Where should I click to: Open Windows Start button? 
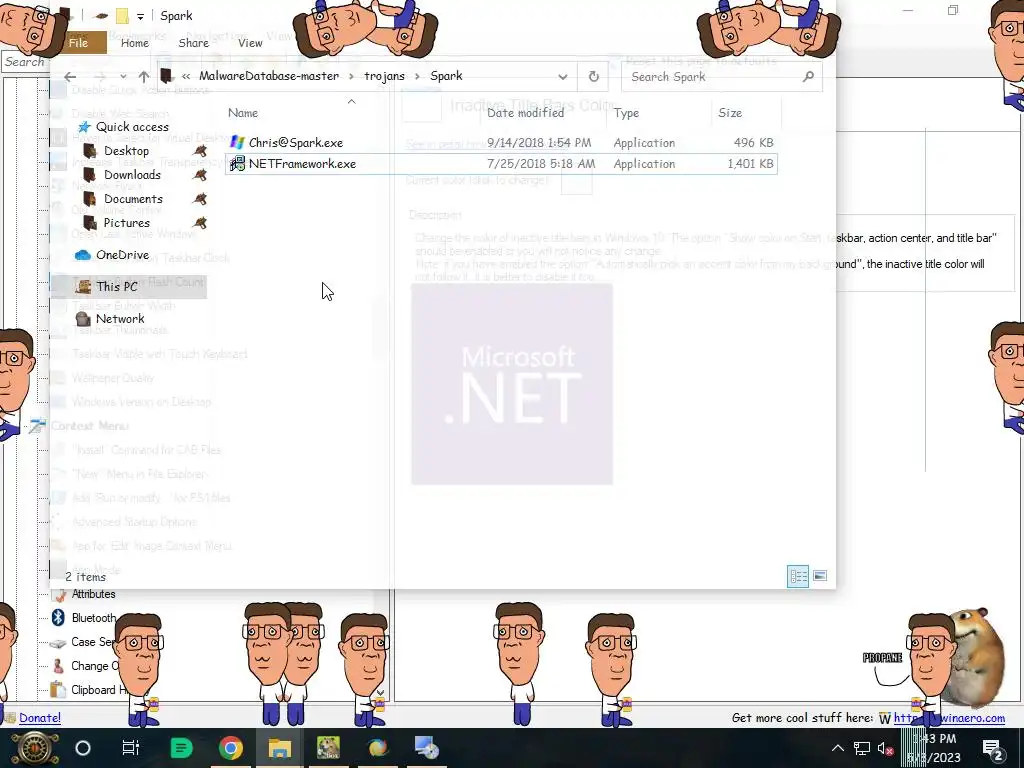[x=33, y=748]
